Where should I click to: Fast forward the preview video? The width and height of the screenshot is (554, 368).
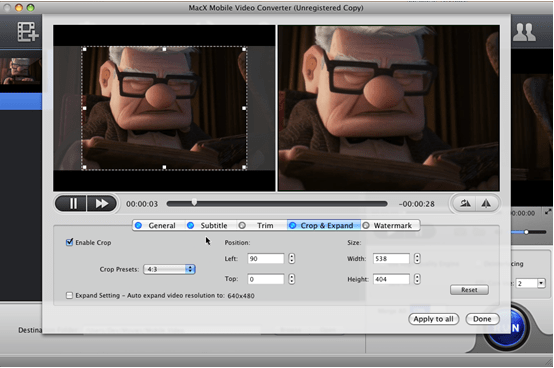coord(102,203)
